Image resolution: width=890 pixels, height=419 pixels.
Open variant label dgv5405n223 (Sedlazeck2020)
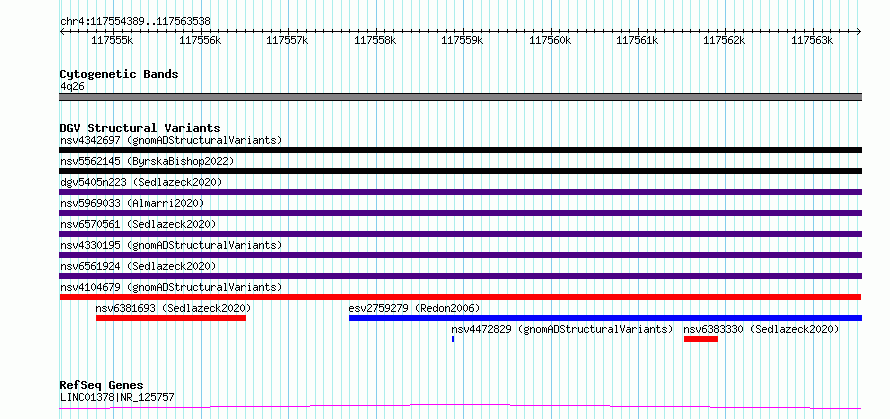click(x=141, y=182)
